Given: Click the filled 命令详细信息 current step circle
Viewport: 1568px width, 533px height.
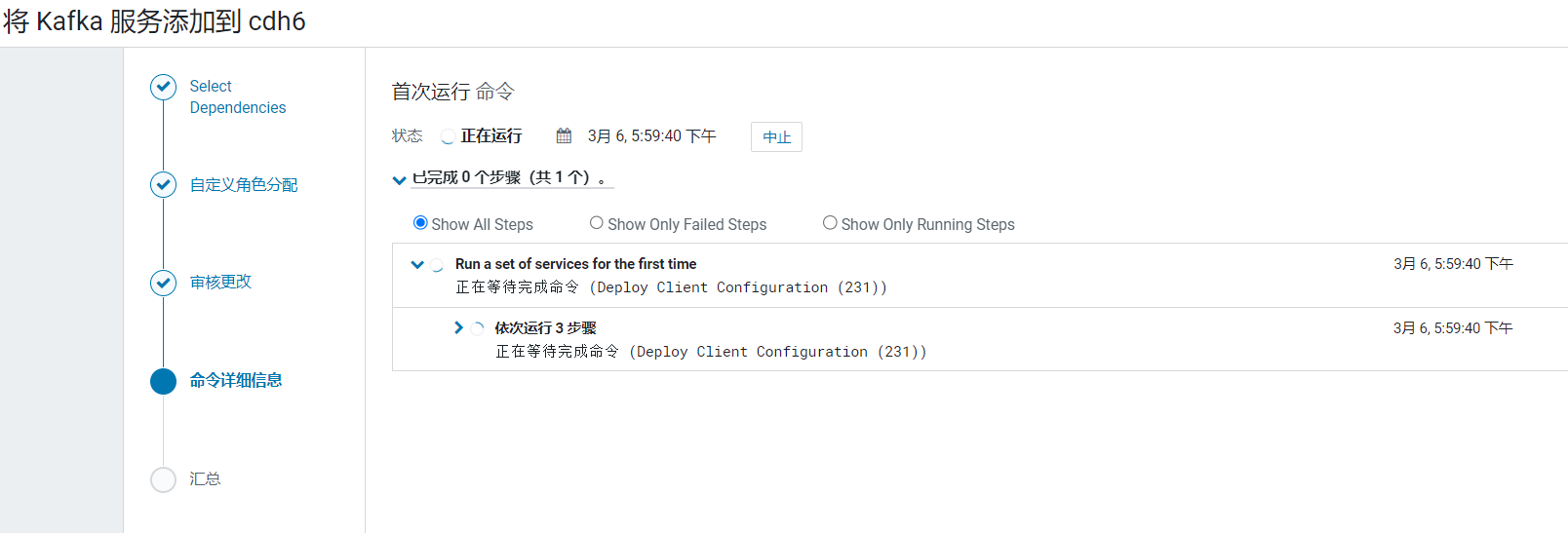Looking at the screenshot, I should (x=163, y=381).
